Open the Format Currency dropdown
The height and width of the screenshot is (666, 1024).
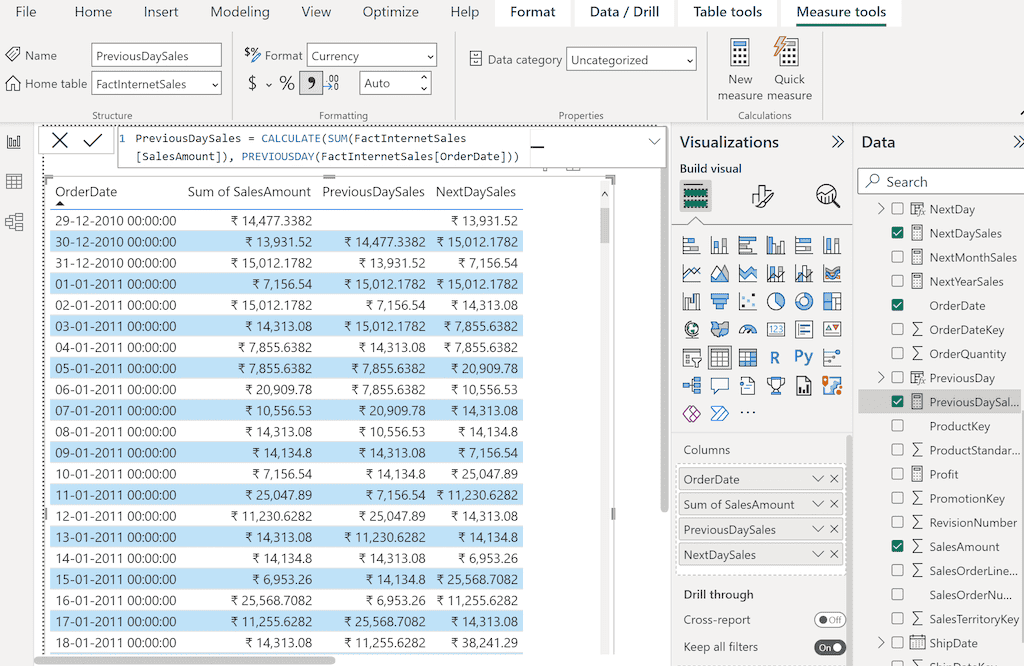pos(430,55)
